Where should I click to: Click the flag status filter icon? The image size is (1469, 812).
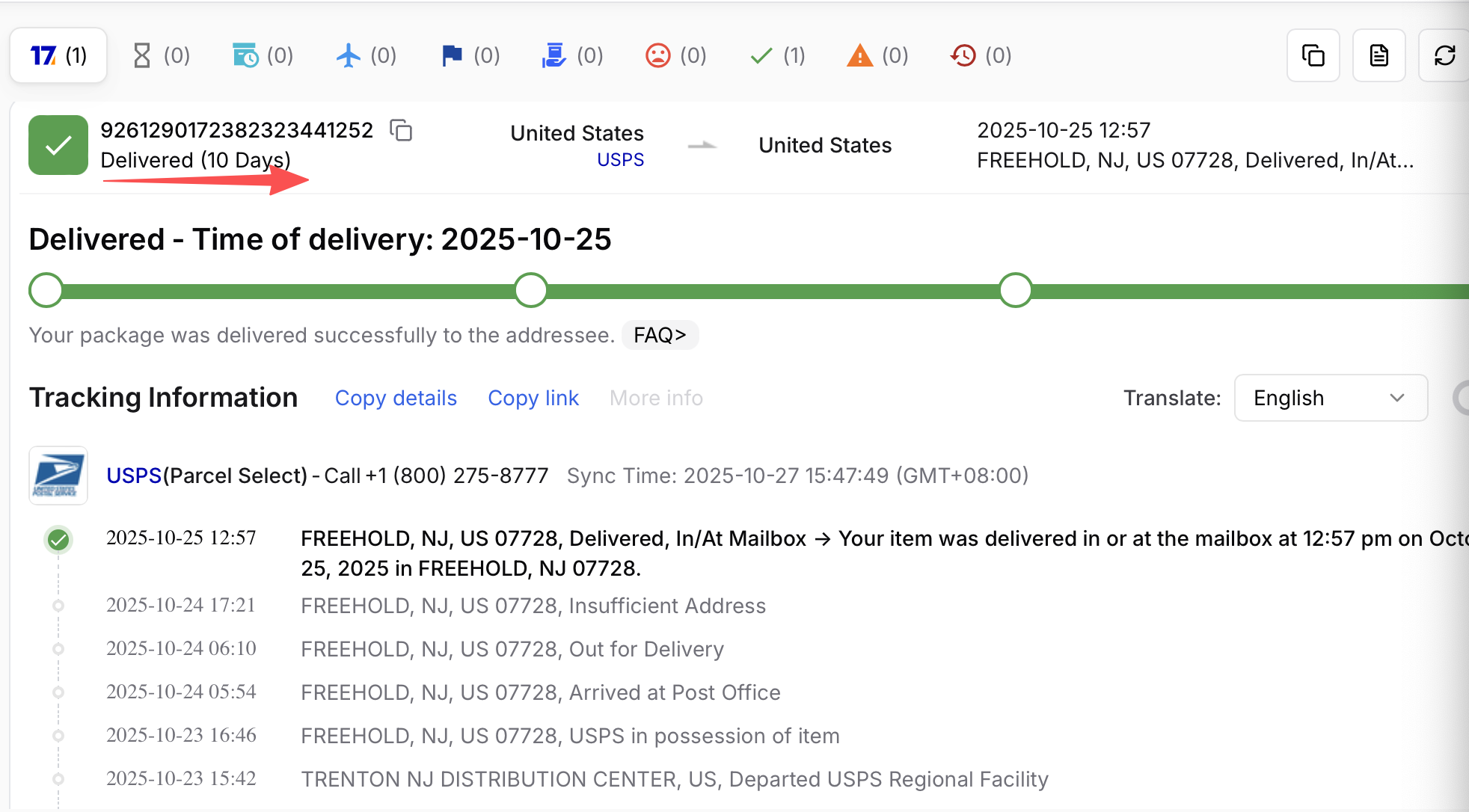point(451,55)
